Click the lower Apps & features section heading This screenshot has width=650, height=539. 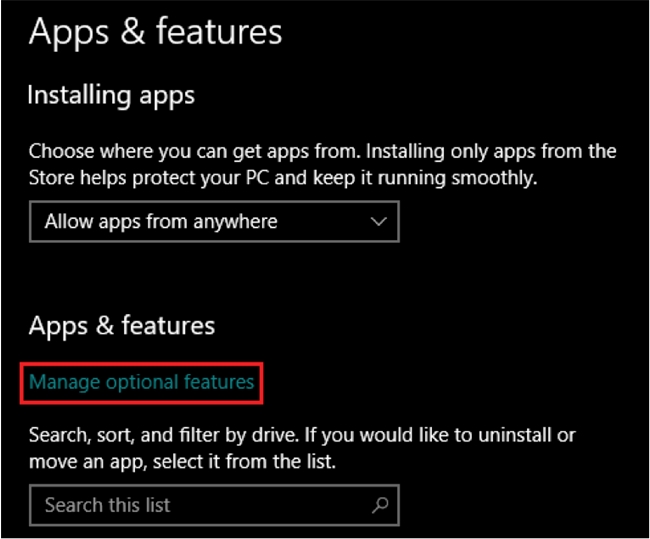coord(122,326)
